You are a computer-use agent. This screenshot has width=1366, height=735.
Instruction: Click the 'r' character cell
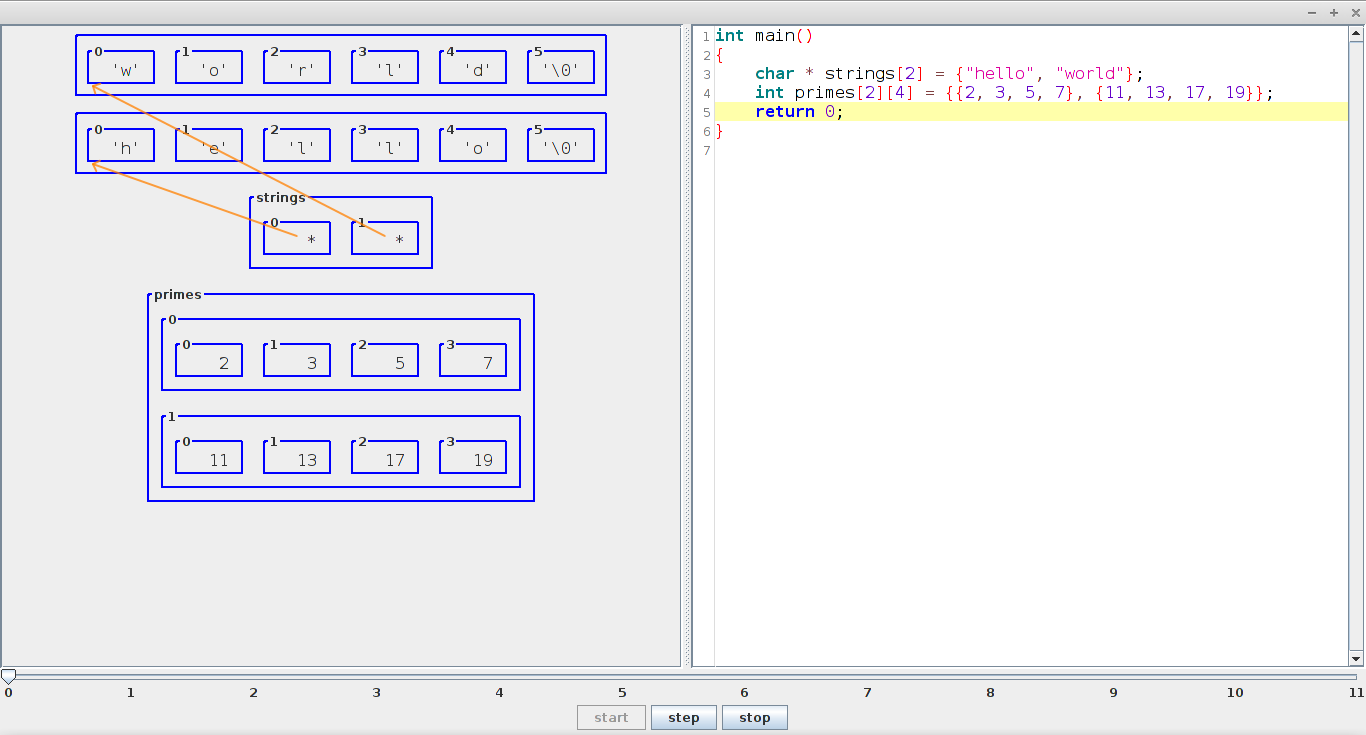(297, 67)
